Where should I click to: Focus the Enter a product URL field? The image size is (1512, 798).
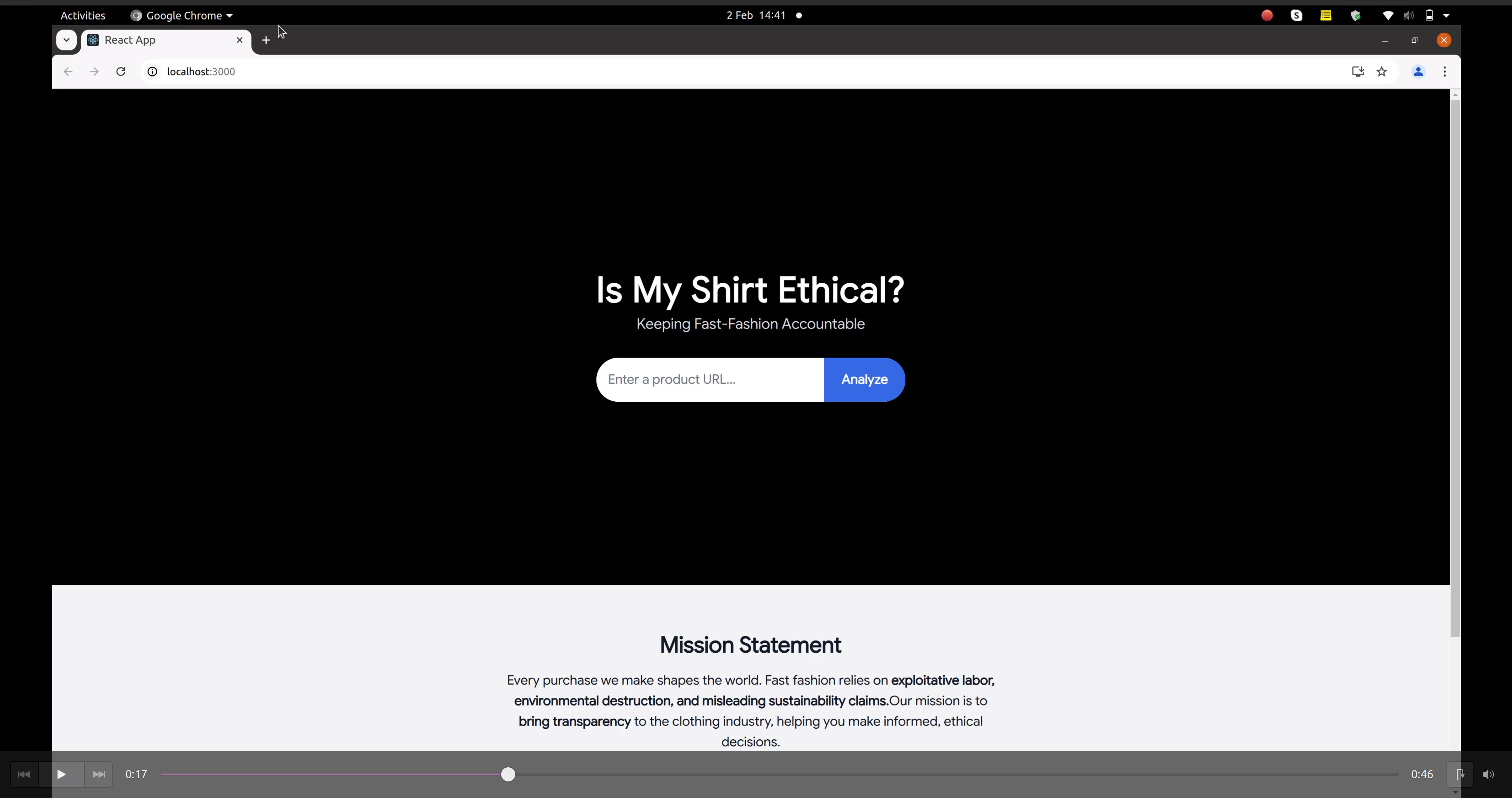coord(709,380)
